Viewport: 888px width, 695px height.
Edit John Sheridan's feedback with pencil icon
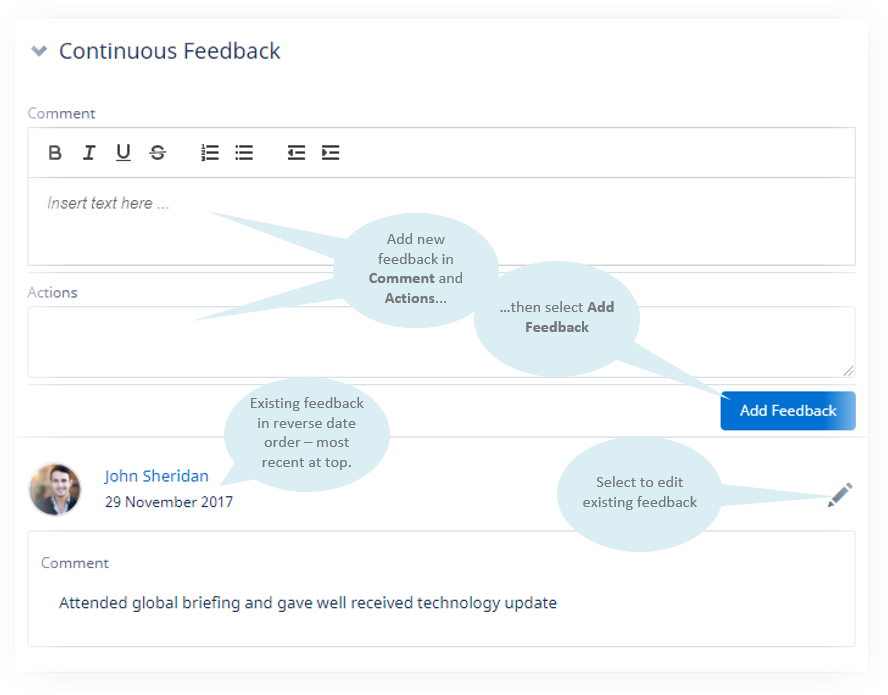tap(840, 495)
